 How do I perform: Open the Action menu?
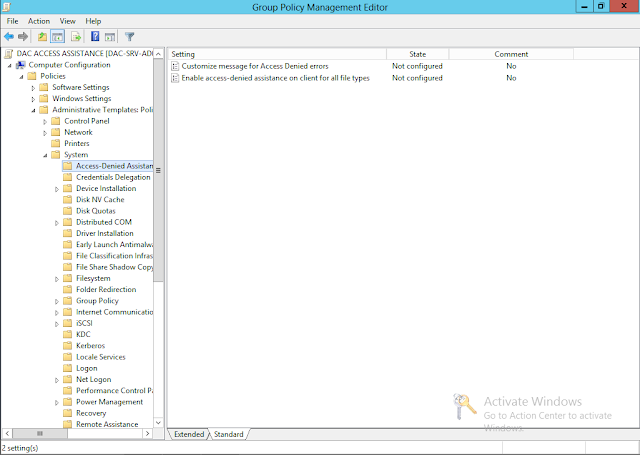[39, 21]
